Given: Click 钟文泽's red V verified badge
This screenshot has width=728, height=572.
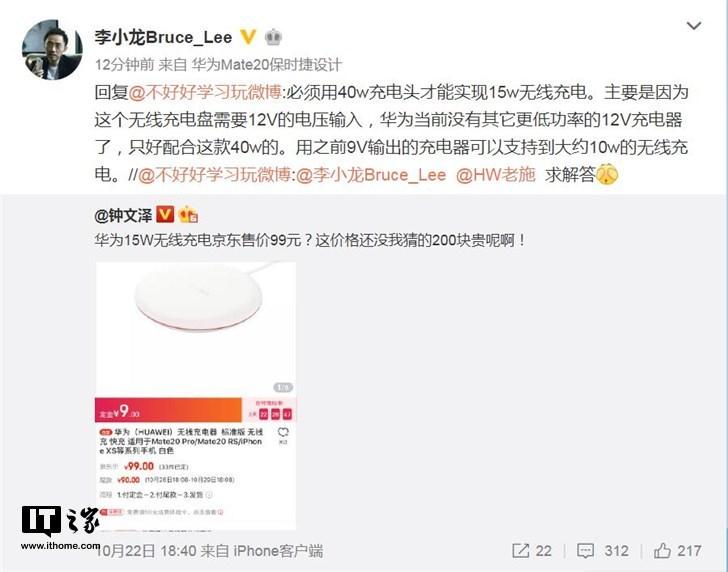Looking at the screenshot, I should point(165,214).
